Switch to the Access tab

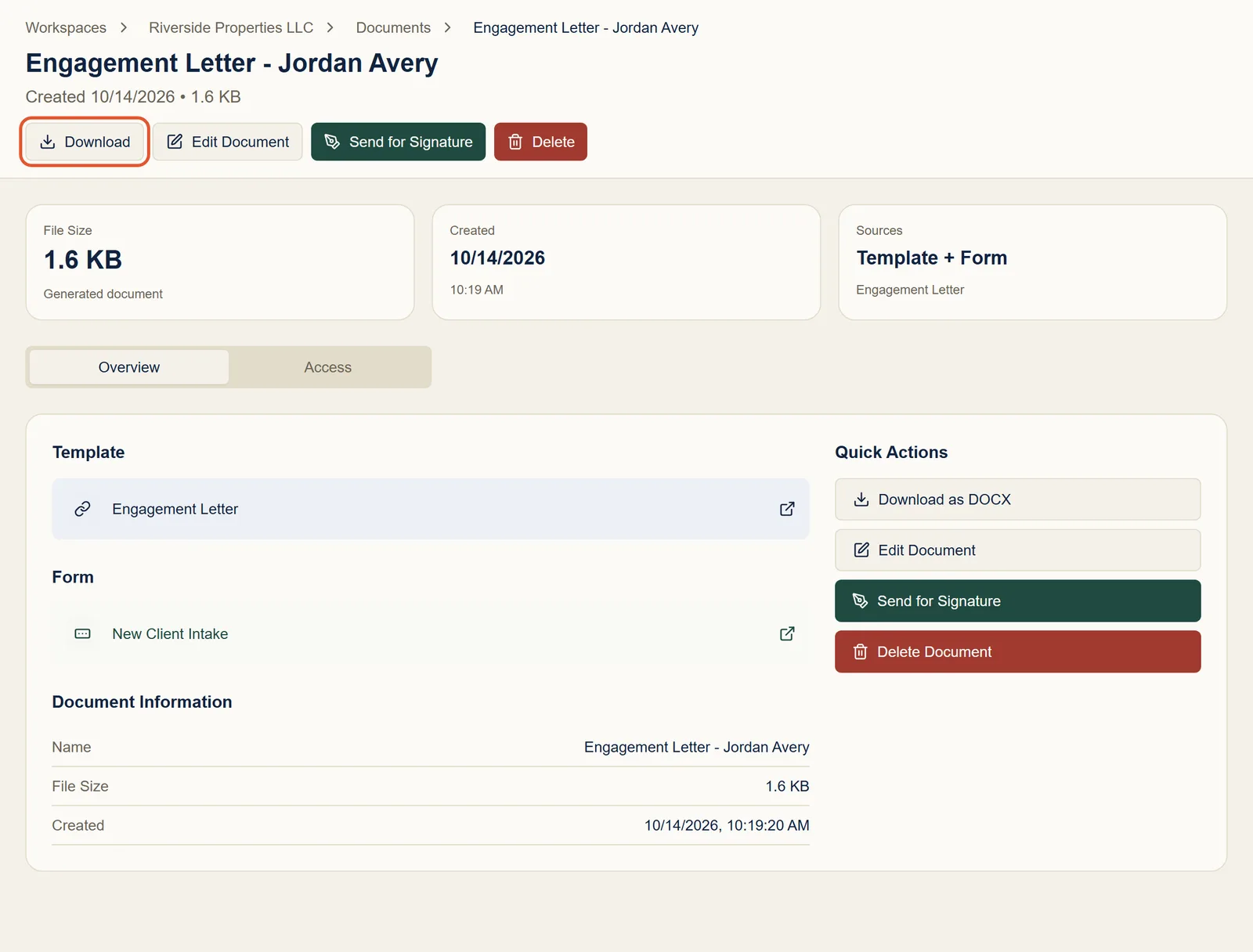coord(328,367)
